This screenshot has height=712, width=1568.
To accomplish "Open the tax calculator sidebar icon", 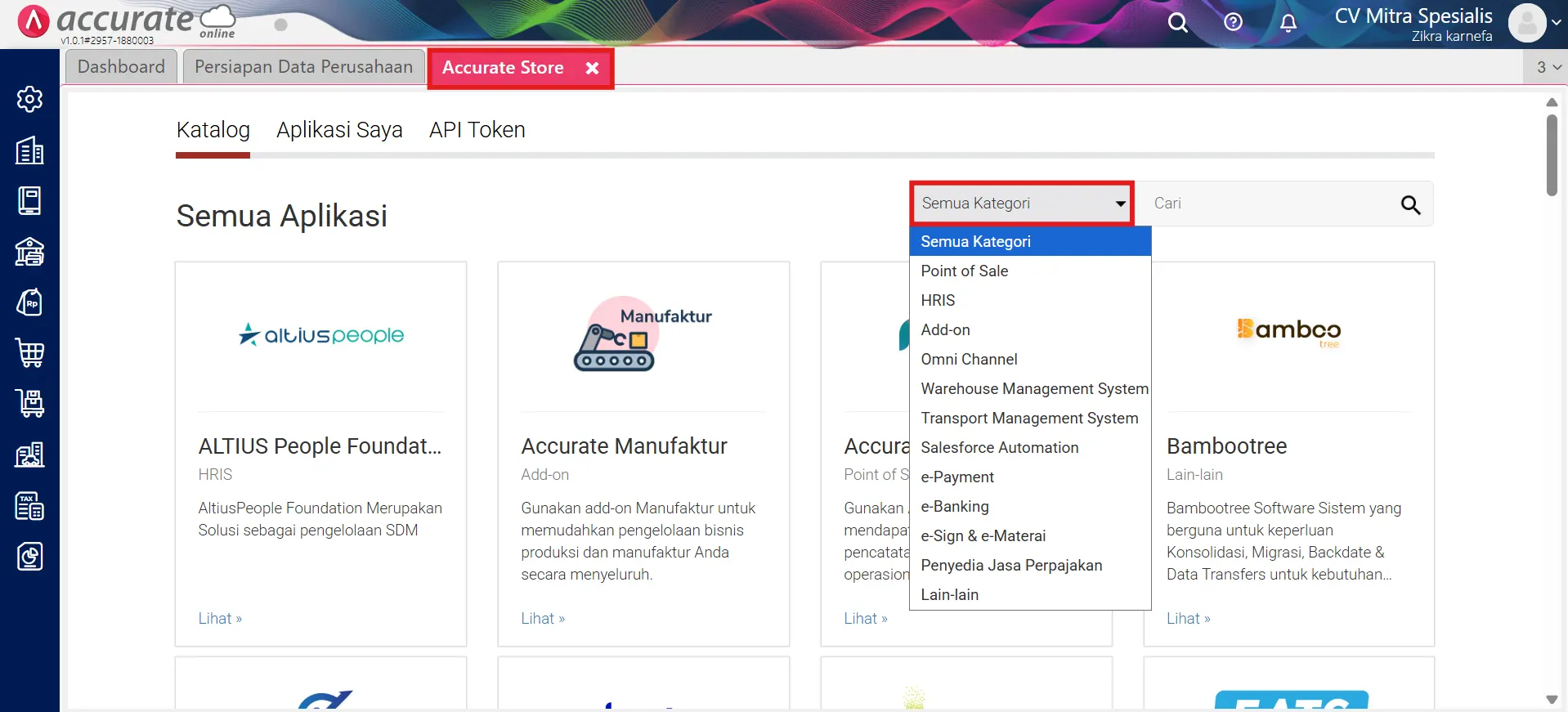I will coord(29,506).
